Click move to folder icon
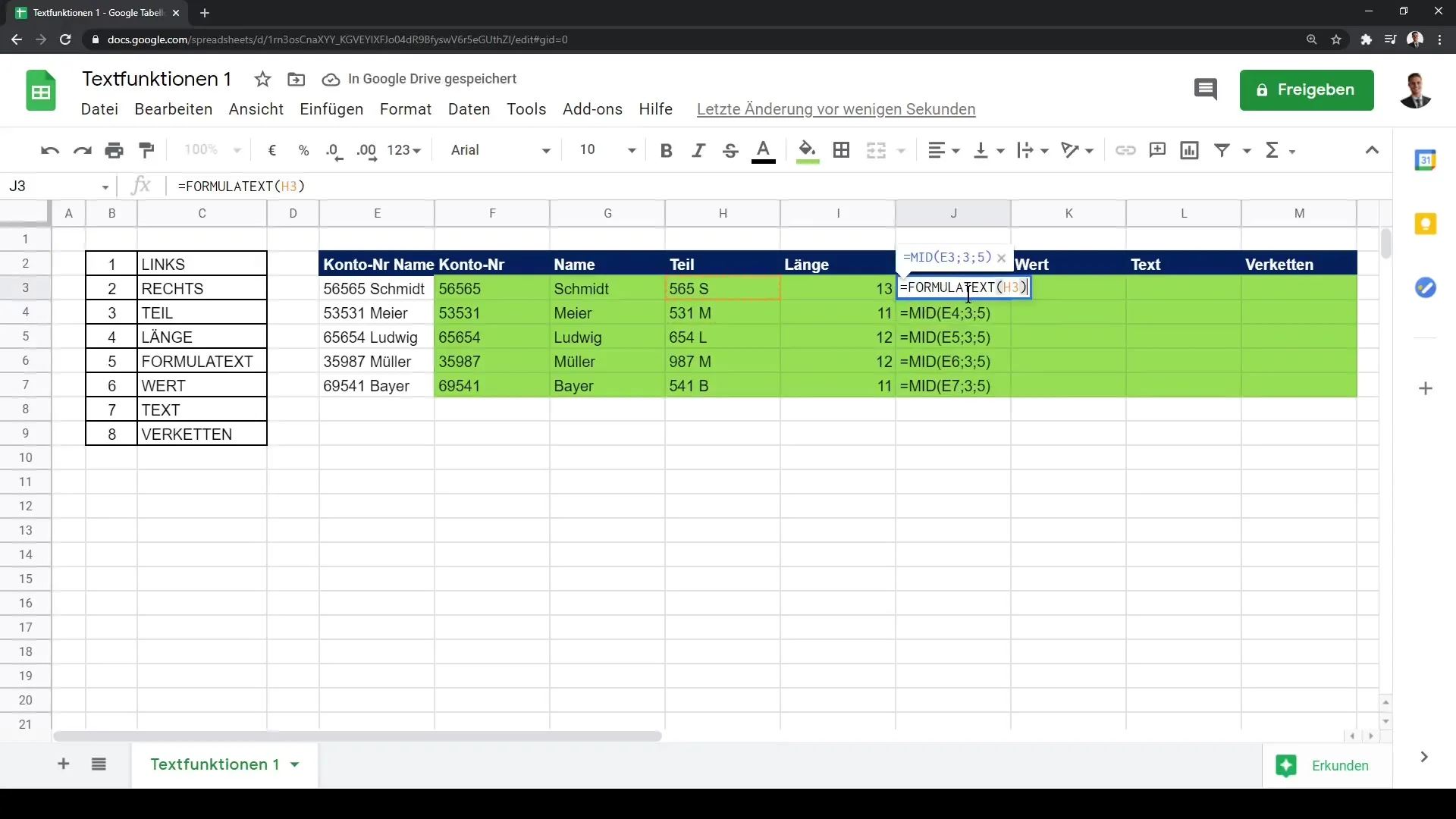The height and width of the screenshot is (819, 1456). (x=297, y=79)
